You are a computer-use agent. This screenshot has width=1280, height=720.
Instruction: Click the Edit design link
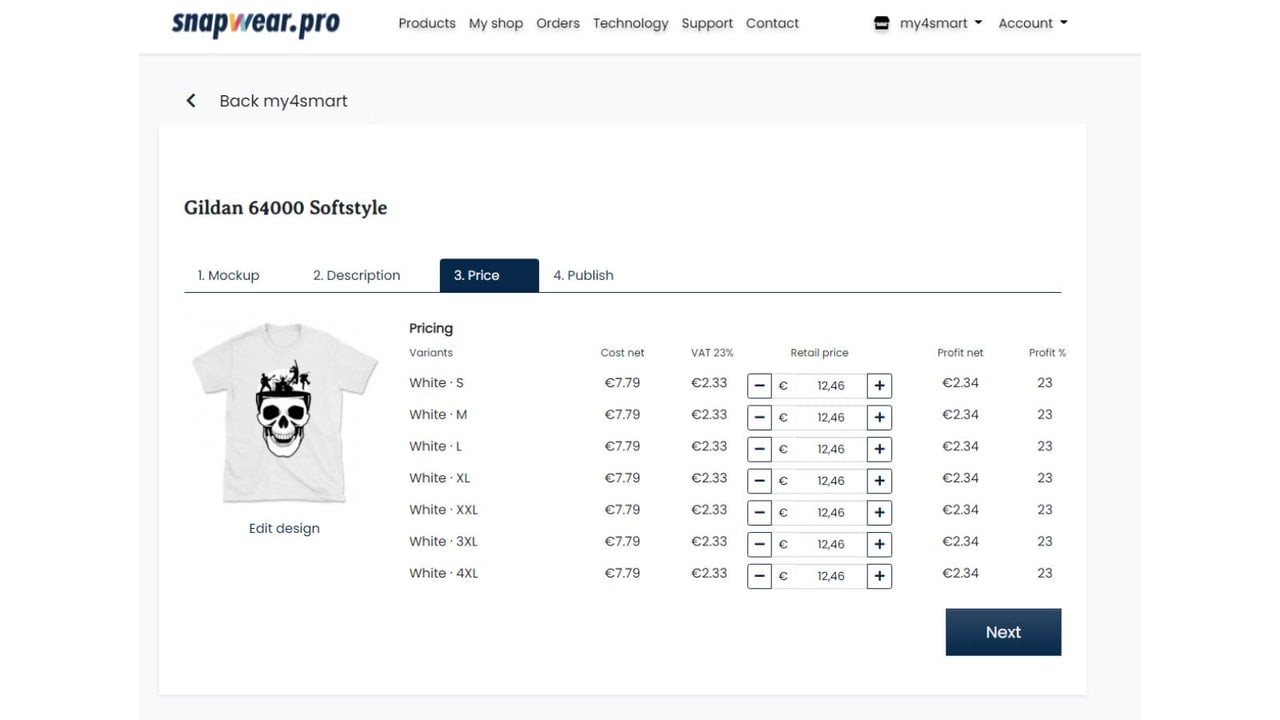click(284, 528)
